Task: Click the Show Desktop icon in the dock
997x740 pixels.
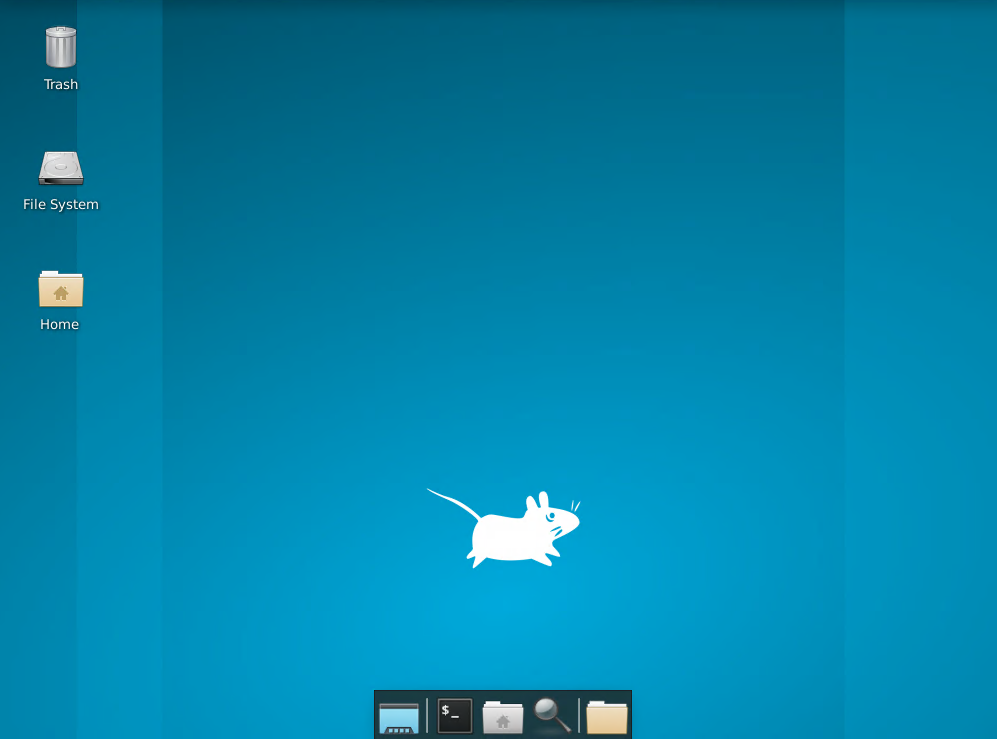Action: (399, 716)
